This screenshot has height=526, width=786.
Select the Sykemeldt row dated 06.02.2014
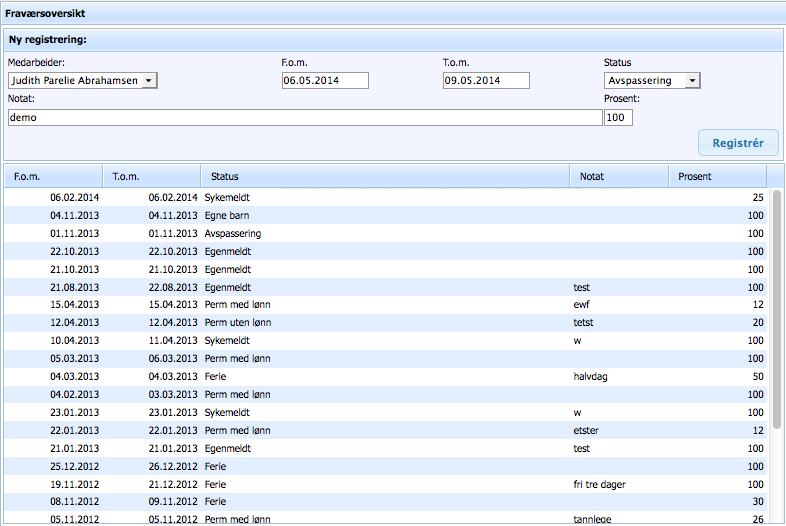385,198
